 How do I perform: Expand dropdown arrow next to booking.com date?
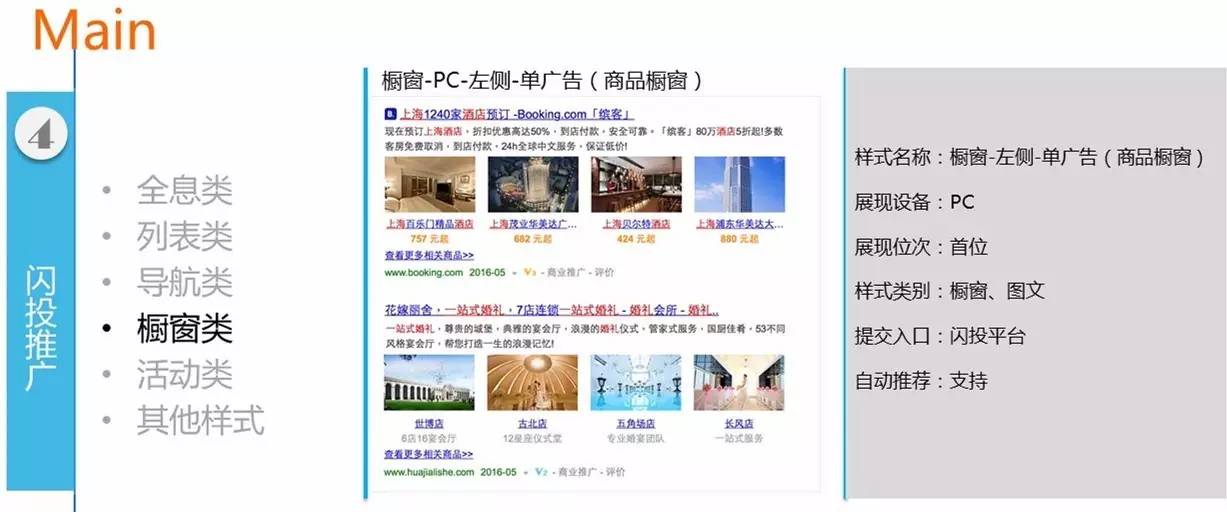coord(514,273)
